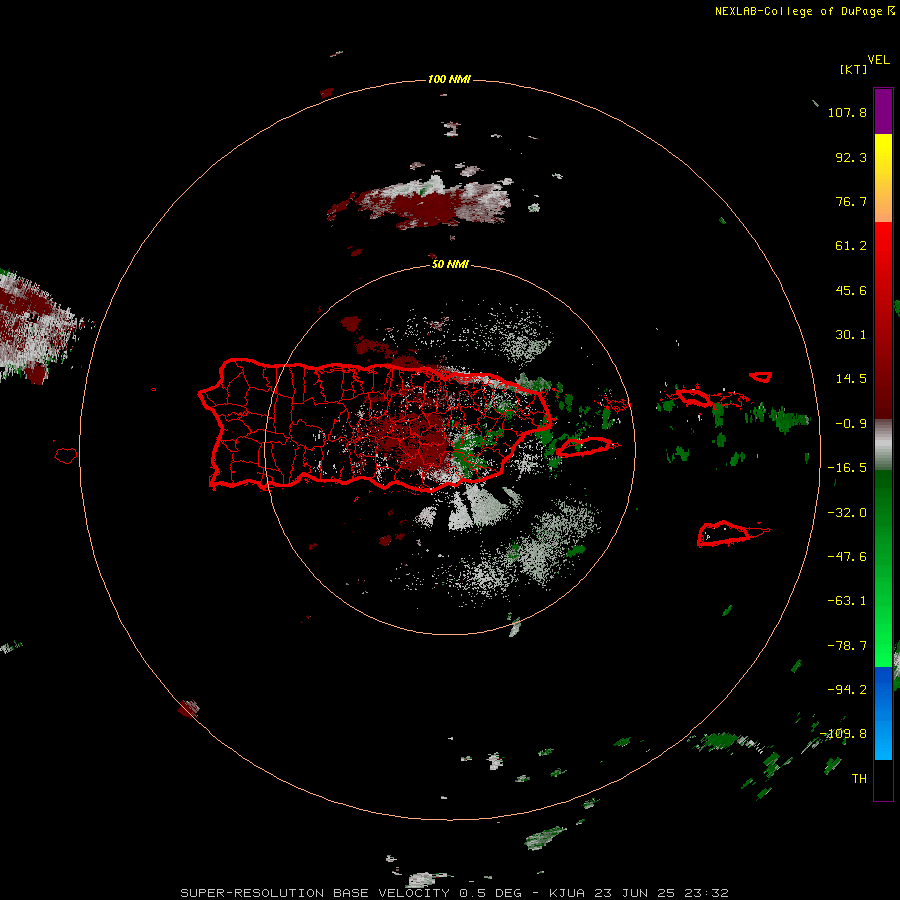This screenshot has height=900, width=900.
Task: Click the large velocity echo north of Puerto Rico
Action: tap(422, 202)
